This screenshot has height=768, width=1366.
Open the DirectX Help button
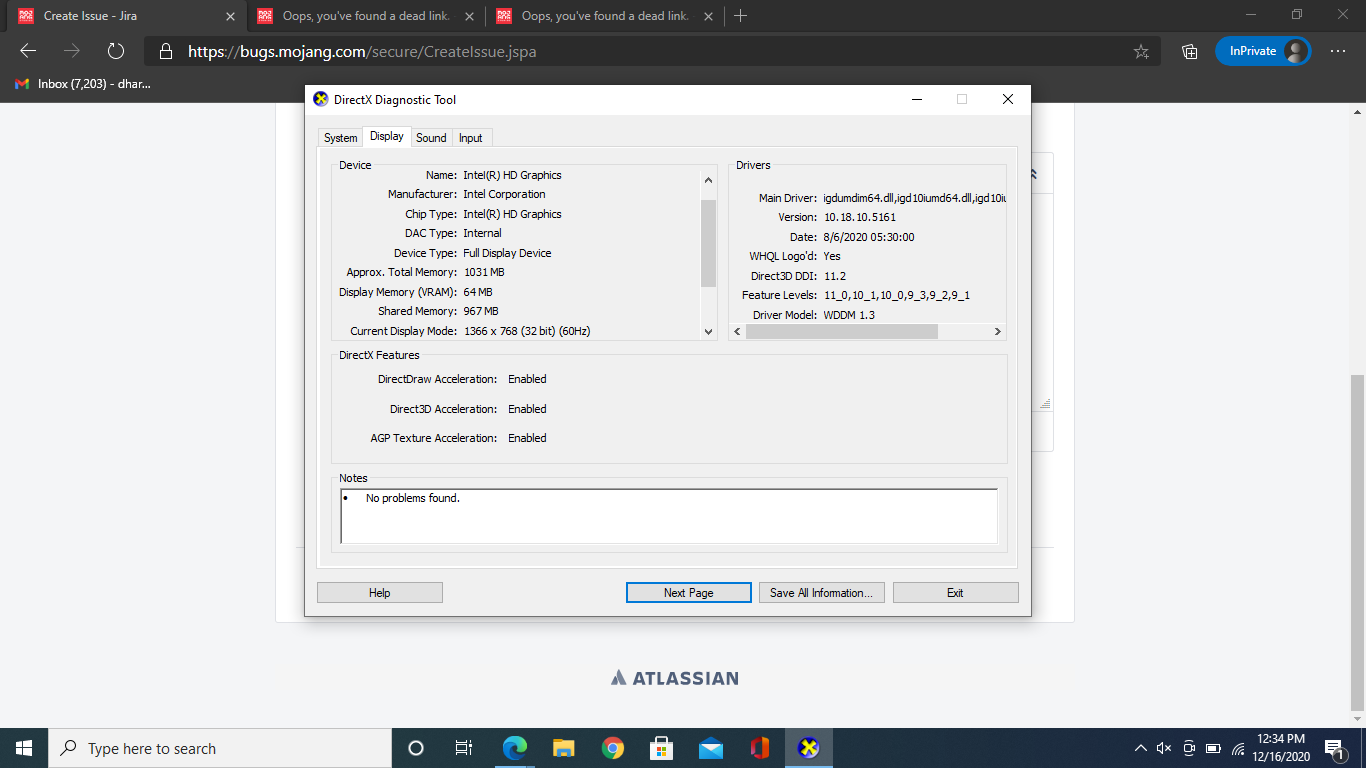coord(379,593)
